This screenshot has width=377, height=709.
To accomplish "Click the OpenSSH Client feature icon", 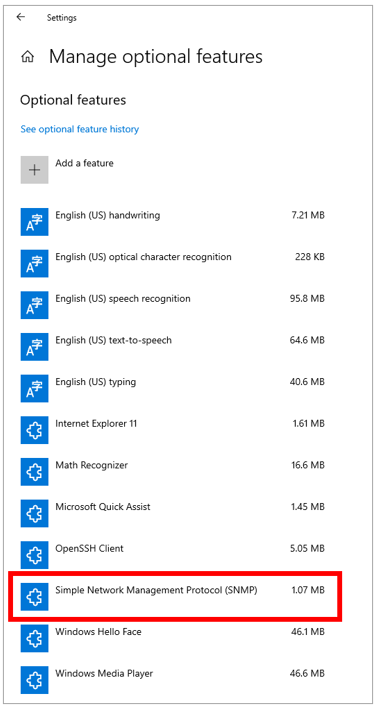I will (34, 555).
